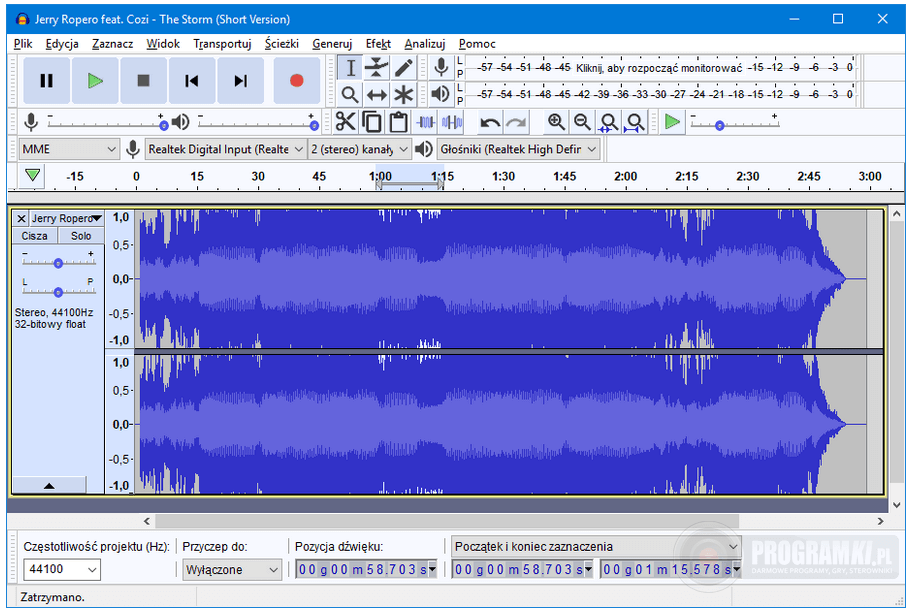Click the selection end time field 01 m 15.578 s

pyautogui.click(x=671, y=569)
